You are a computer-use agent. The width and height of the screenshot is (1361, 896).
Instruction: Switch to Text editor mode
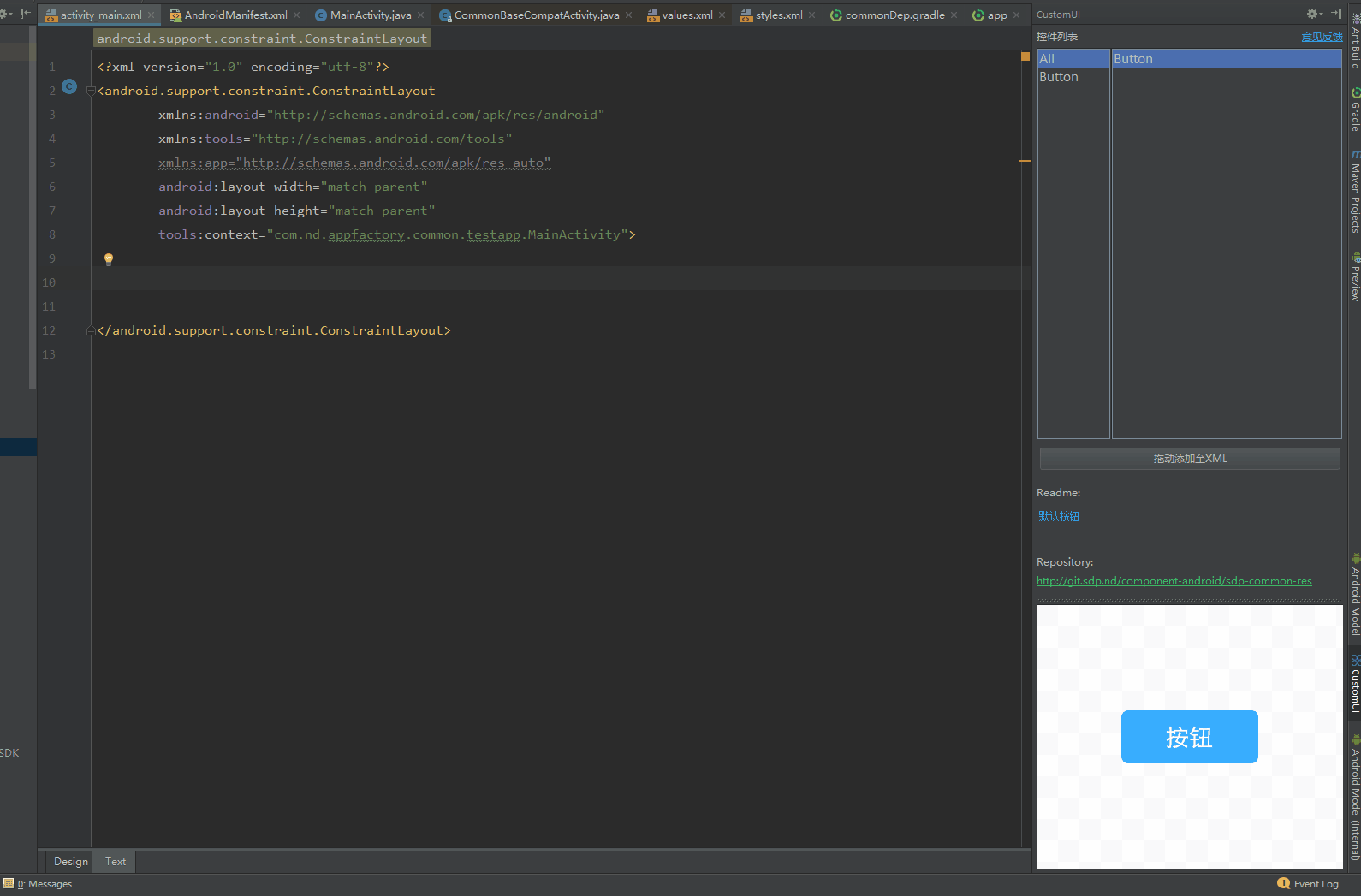coord(116,862)
